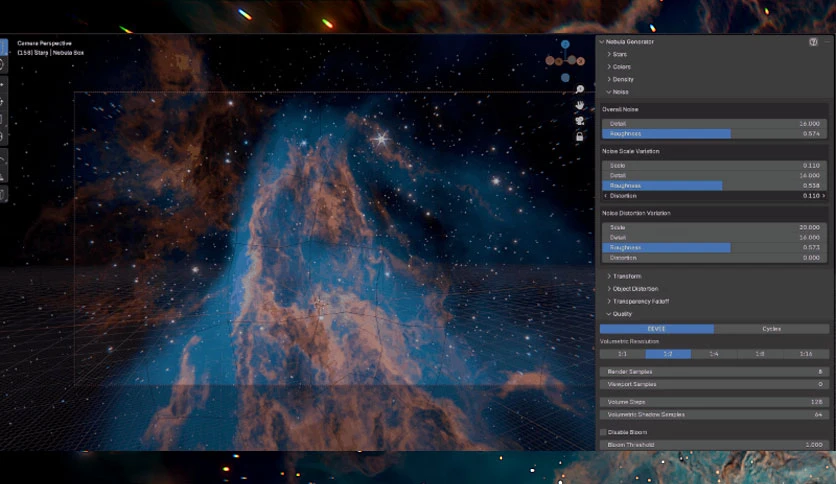This screenshot has height=484, width=836.
Task: Click the Volumetric Shadow Samples field
Action: tap(714, 414)
